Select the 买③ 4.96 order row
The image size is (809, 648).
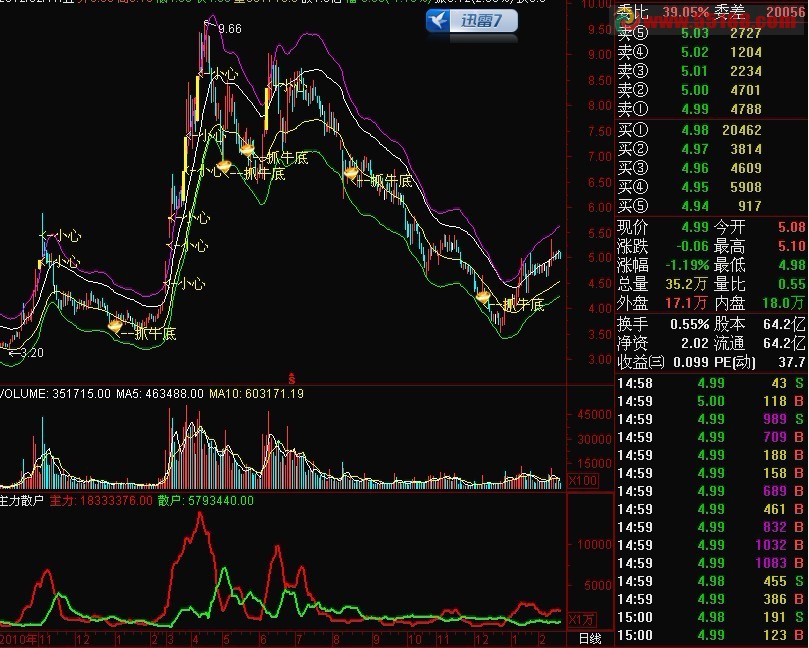[711, 168]
